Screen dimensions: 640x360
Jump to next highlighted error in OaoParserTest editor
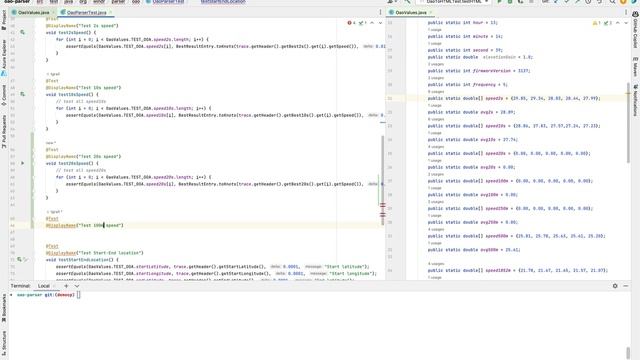click(x=380, y=23)
